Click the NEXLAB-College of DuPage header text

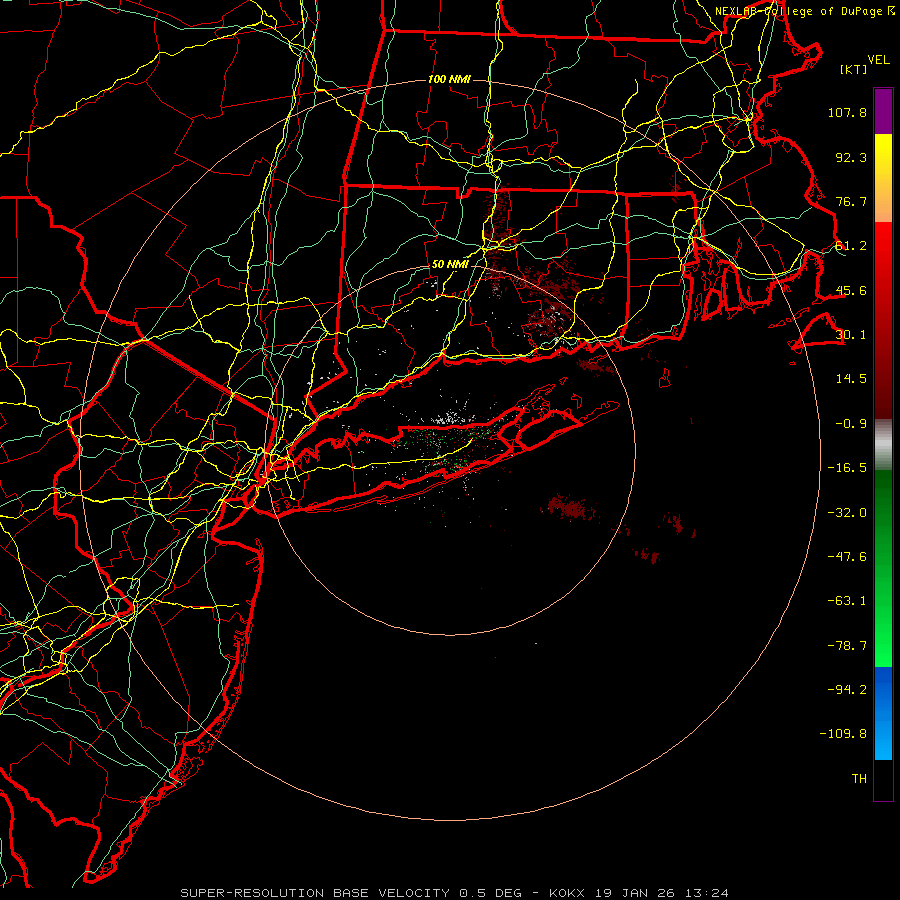pyautogui.click(x=805, y=11)
